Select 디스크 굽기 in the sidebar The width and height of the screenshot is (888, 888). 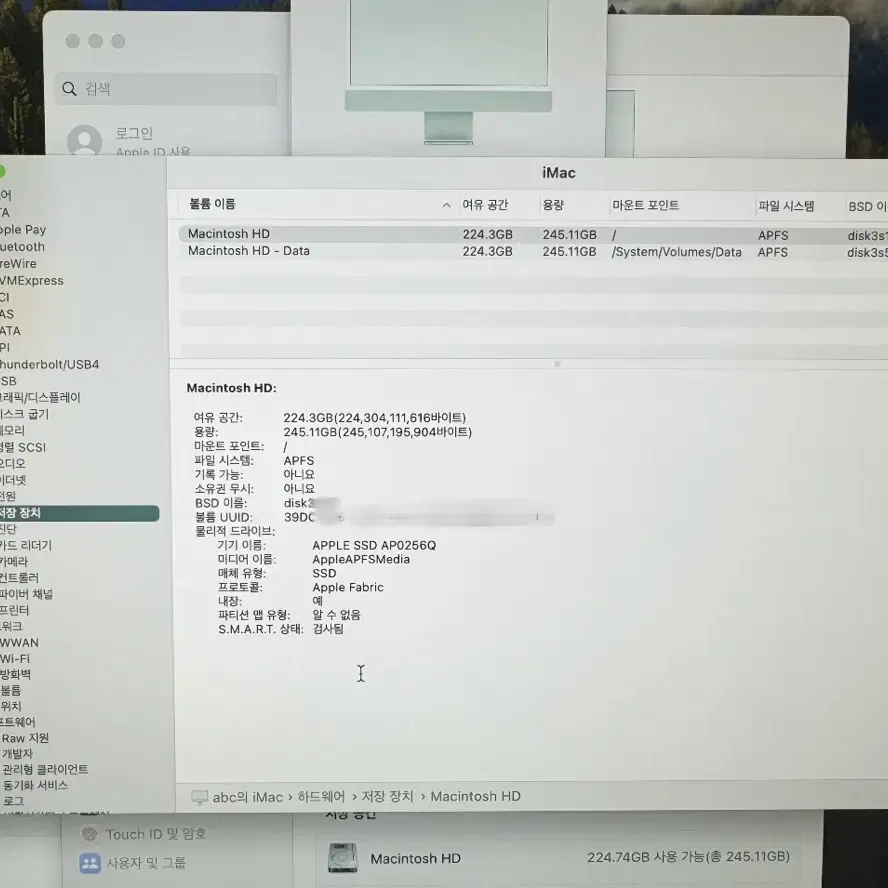point(24,414)
